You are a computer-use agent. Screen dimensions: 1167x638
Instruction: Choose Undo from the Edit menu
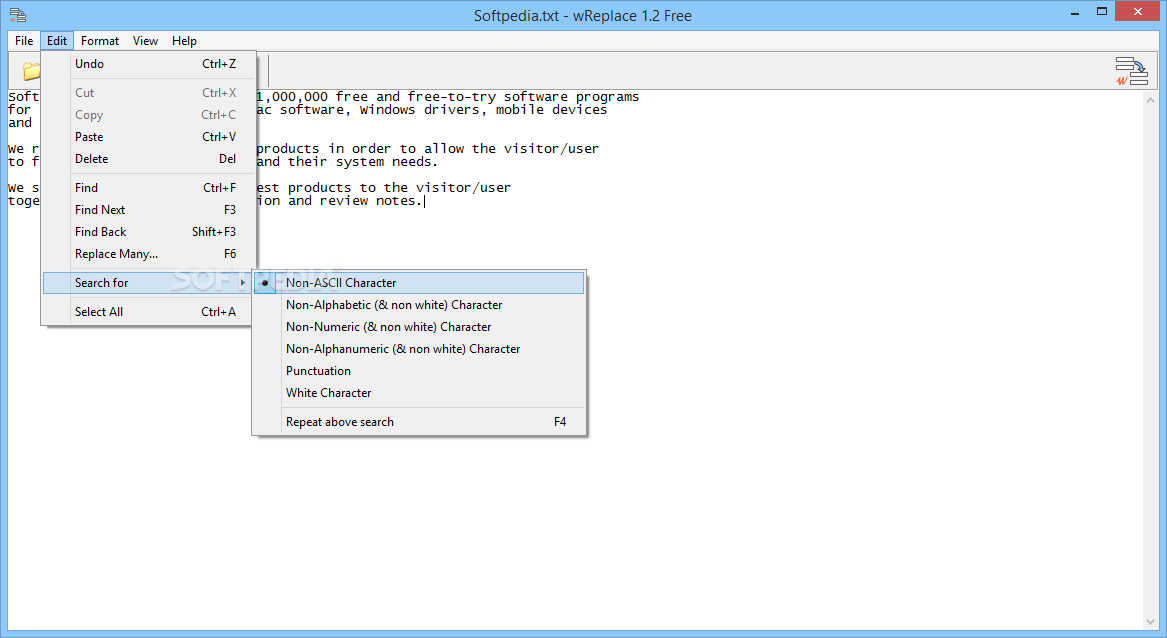coord(149,64)
